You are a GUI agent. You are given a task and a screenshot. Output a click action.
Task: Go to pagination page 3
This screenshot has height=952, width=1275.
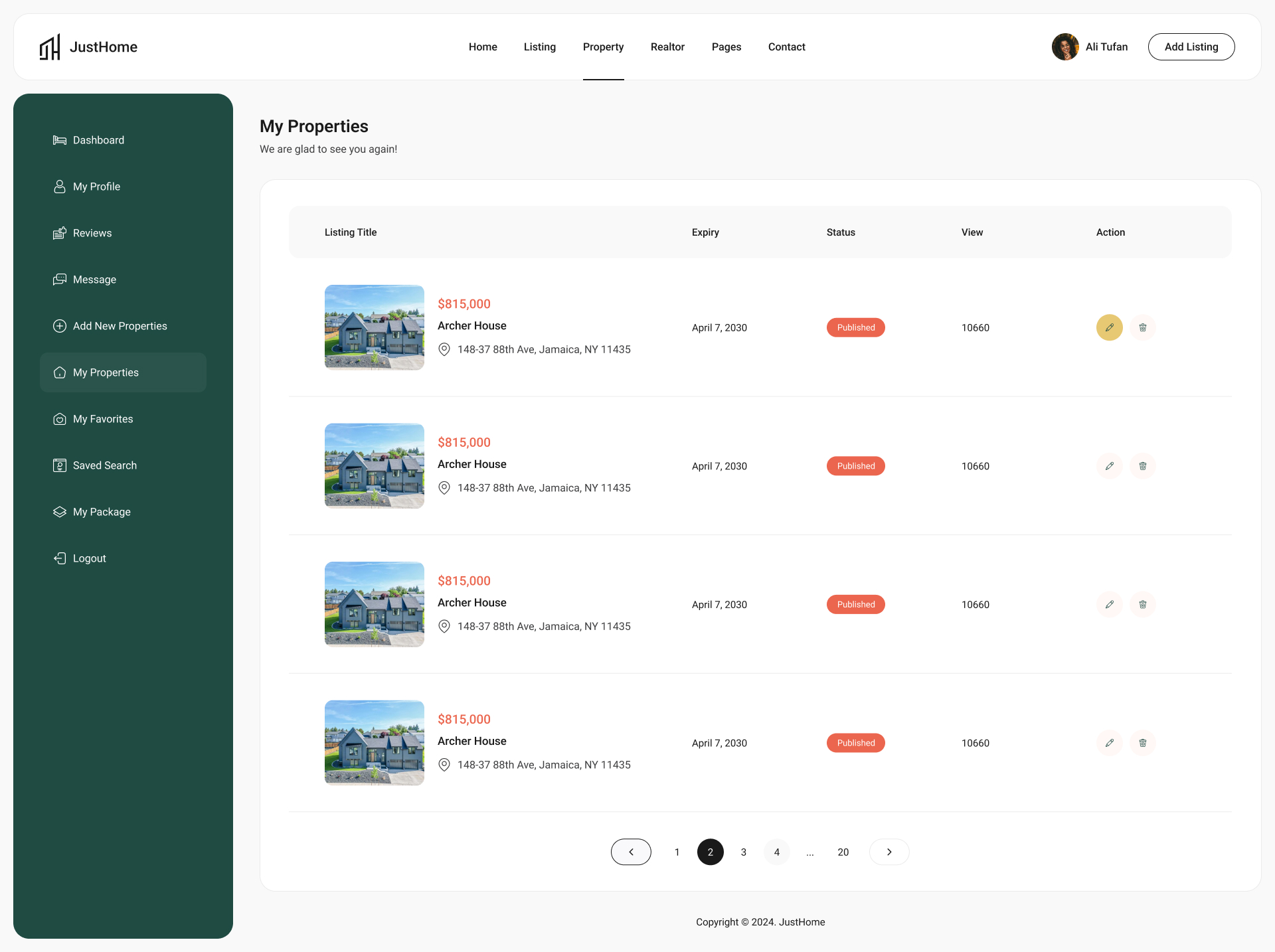(743, 852)
